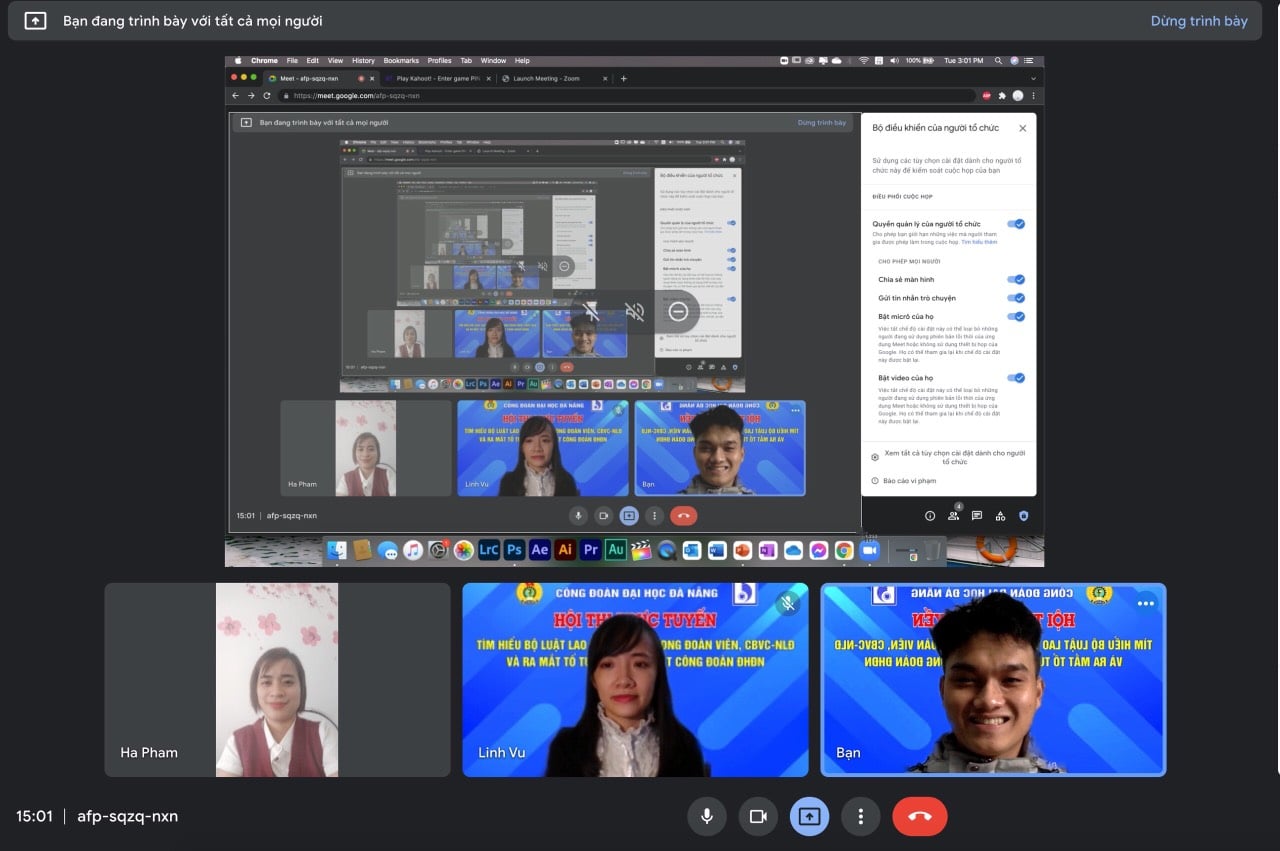
Task: Click Dừng trình bày in the top banner
Action: coord(1198,21)
